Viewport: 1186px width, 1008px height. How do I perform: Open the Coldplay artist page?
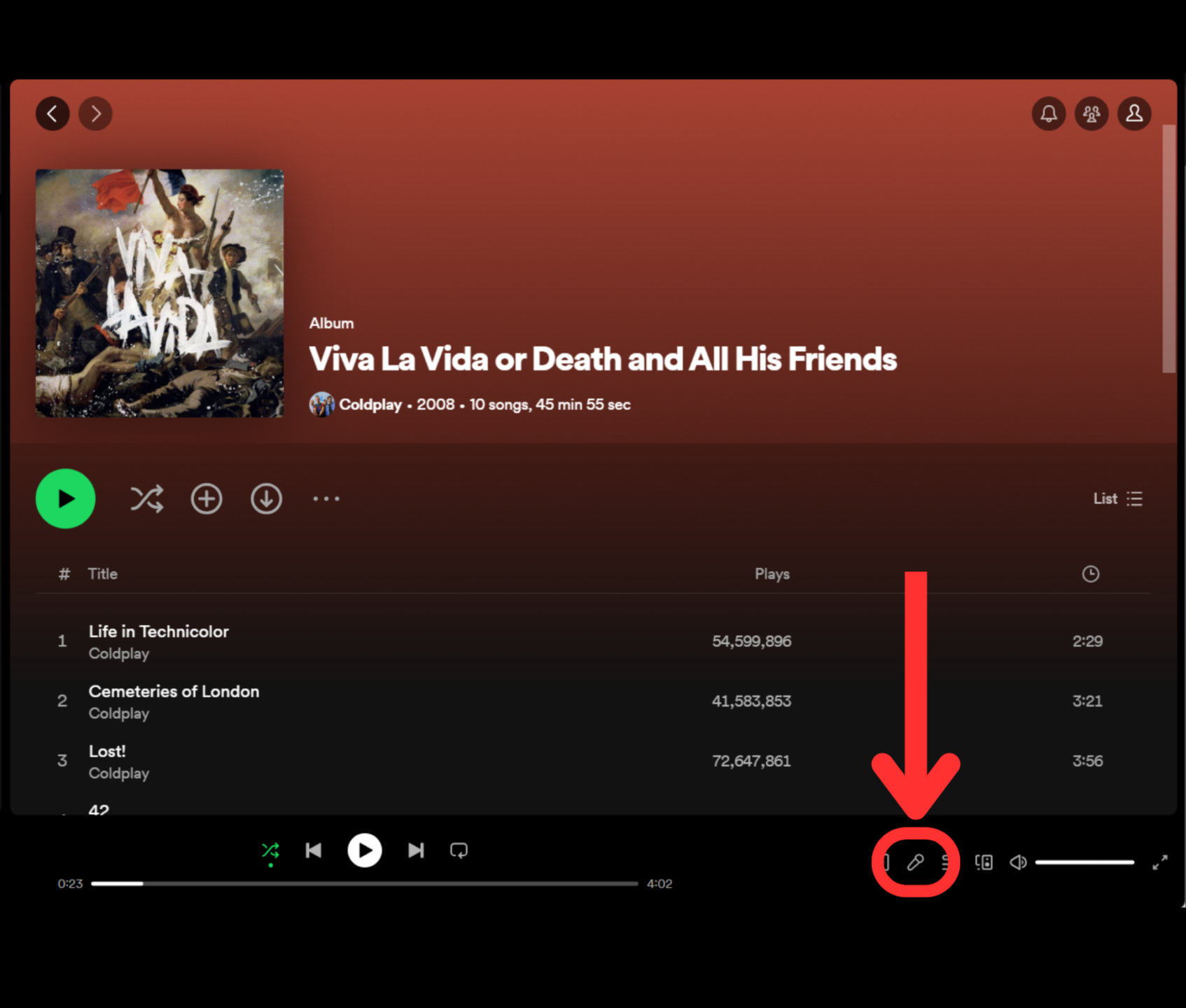pos(371,404)
